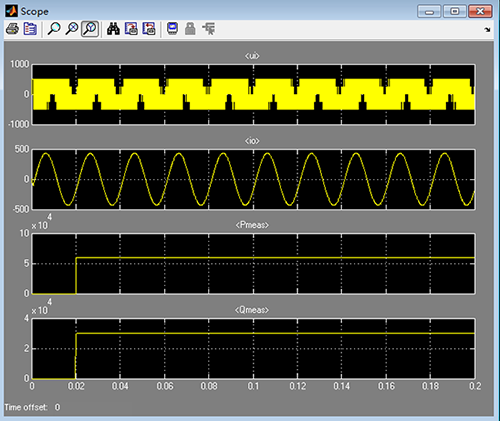Open the scope Parameters icon
The width and height of the screenshot is (500, 421).
(x=30, y=29)
